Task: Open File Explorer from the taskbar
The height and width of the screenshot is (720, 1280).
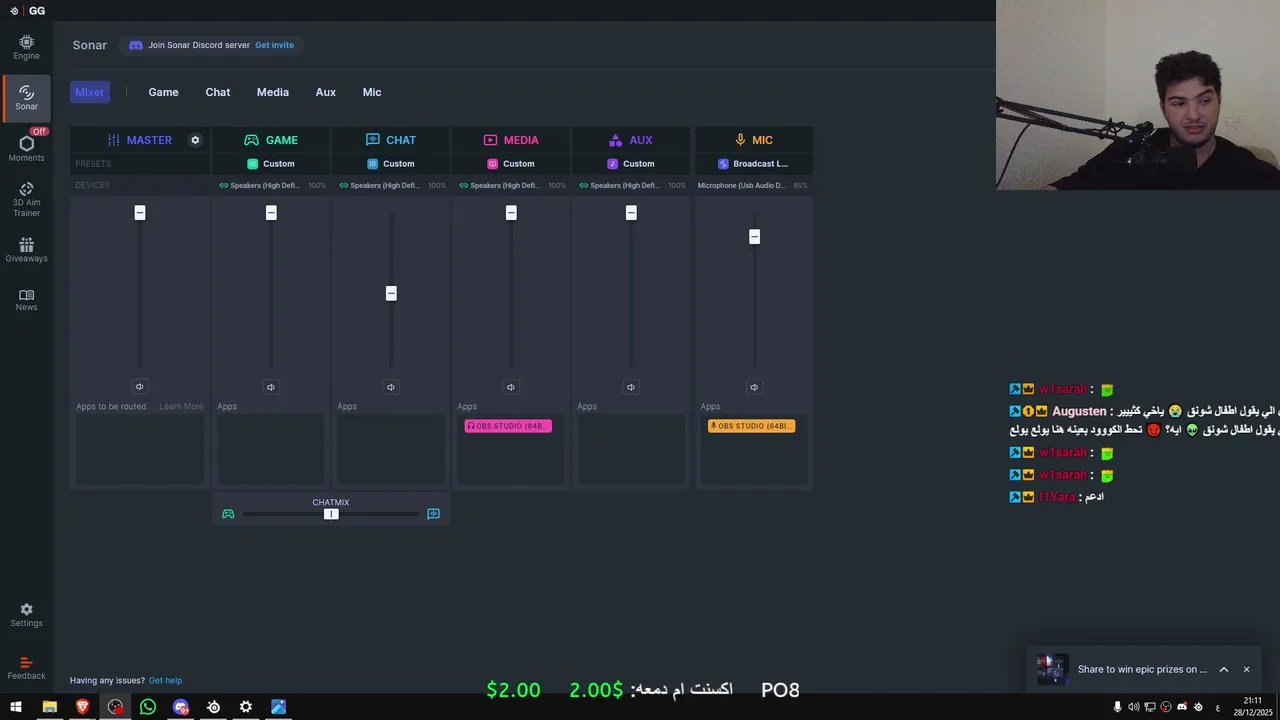Action: (x=49, y=707)
